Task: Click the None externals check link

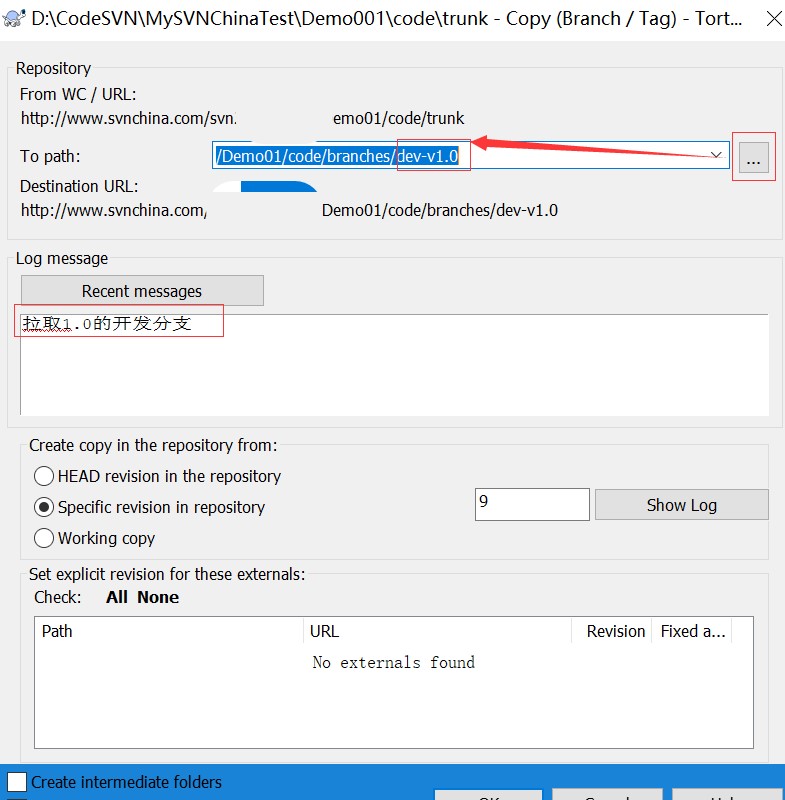Action: (158, 597)
